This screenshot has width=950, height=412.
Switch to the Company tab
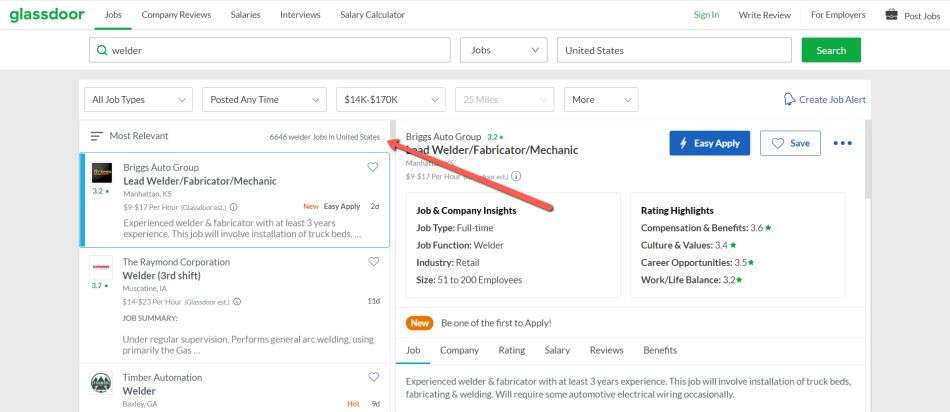pos(459,350)
